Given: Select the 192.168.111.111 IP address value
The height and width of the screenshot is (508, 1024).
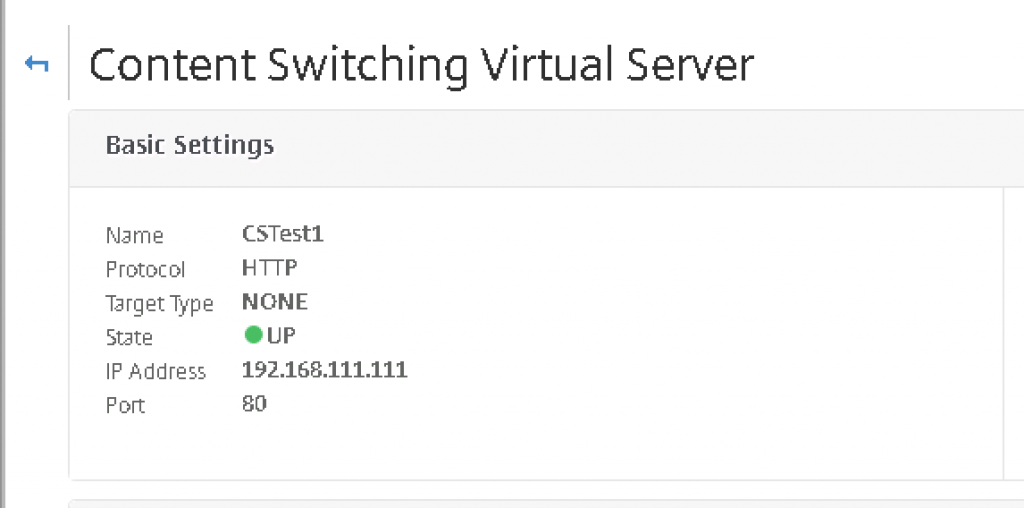Looking at the screenshot, I should click(325, 370).
